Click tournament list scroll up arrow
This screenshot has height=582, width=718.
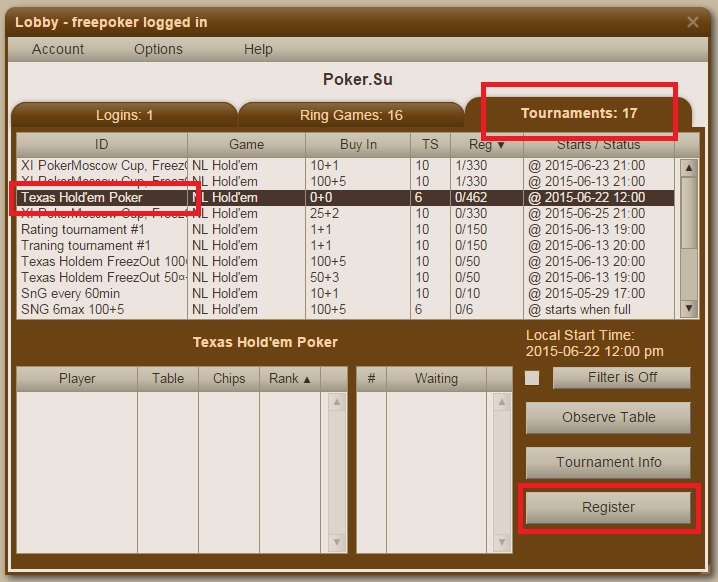click(x=689, y=168)
